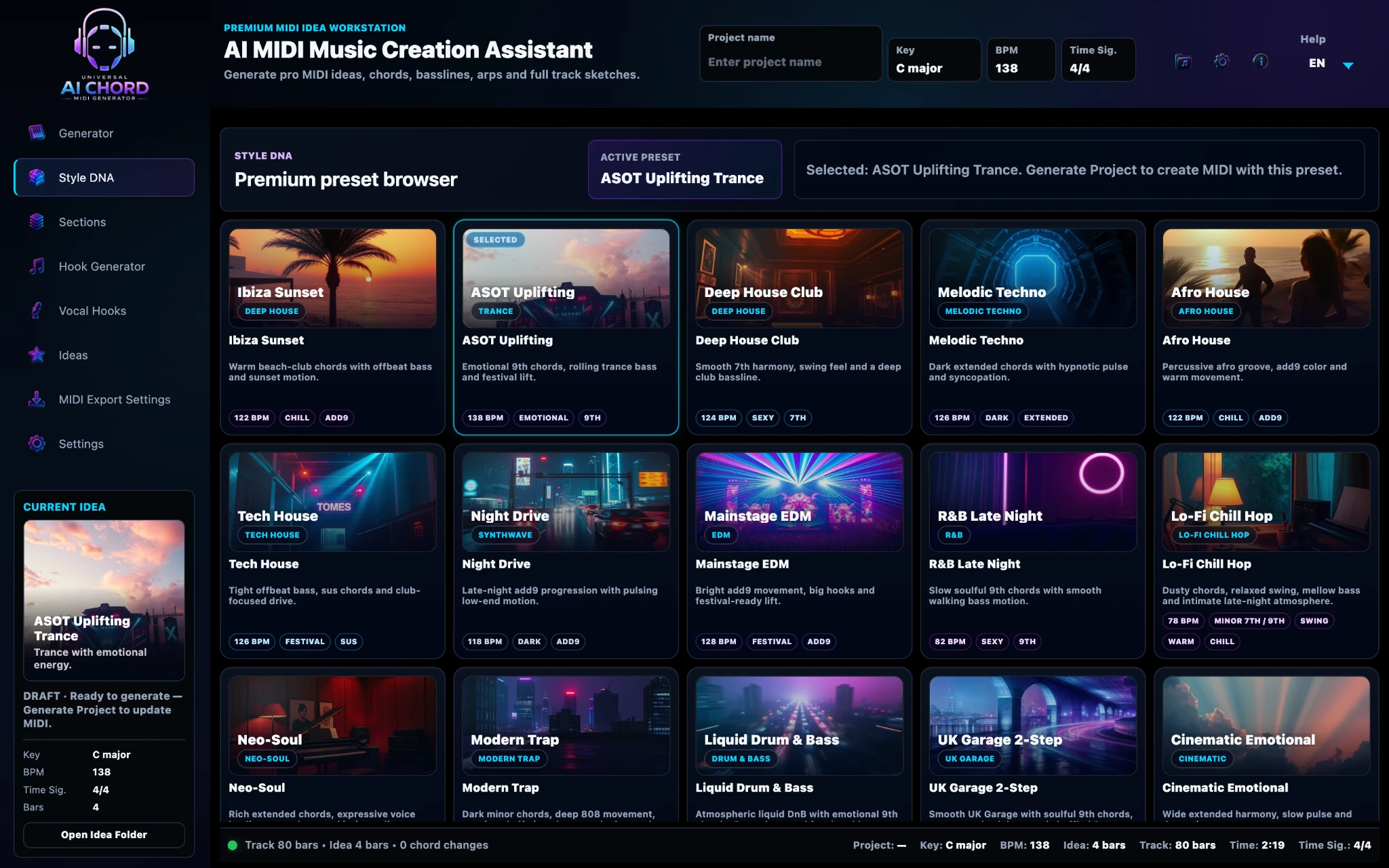Viewport: 1389px width, 868px height.
Task: Click the Active Preset ASOT Uplifting Trance box
Action: tap(684, 170)
